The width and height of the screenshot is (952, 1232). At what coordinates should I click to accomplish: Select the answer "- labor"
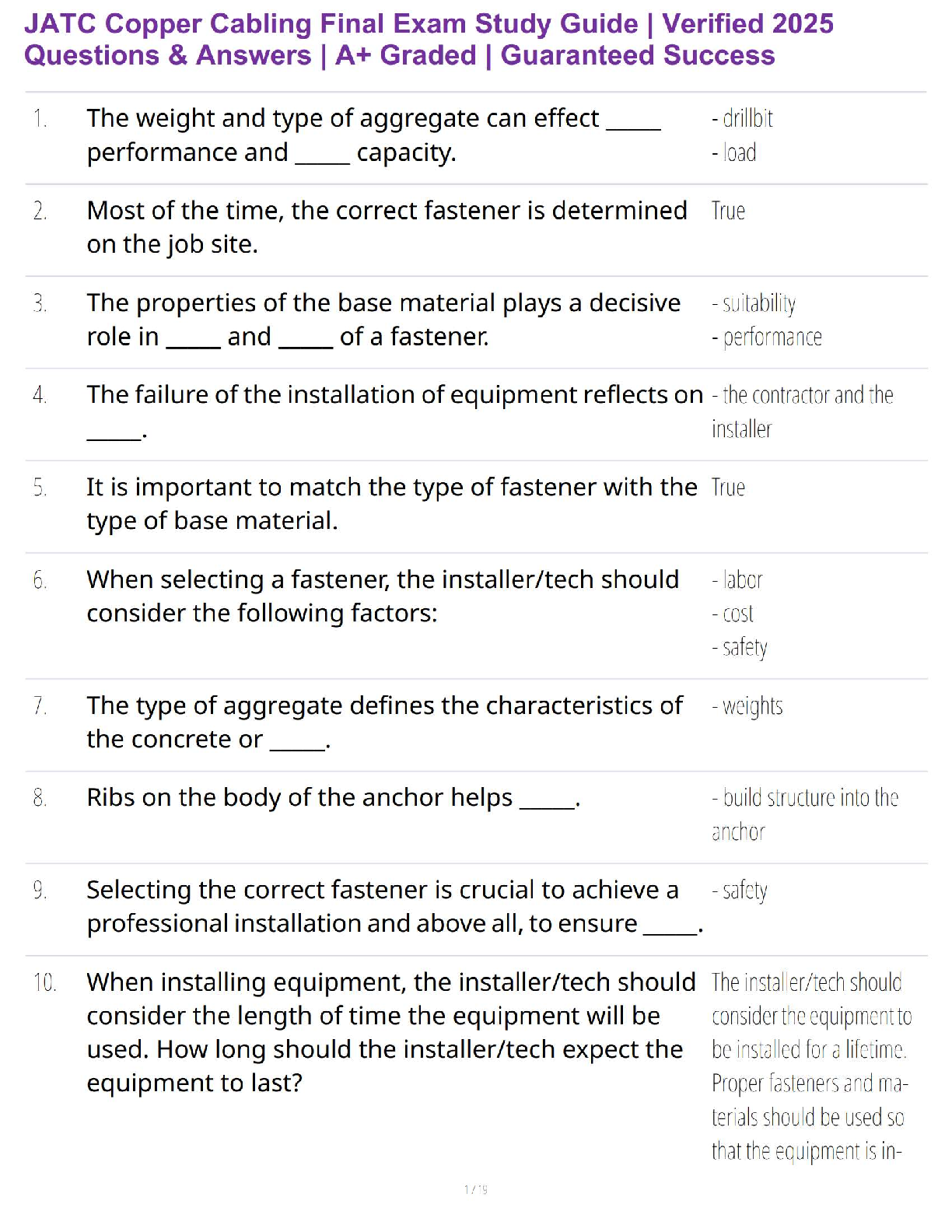tap(737, 580)
